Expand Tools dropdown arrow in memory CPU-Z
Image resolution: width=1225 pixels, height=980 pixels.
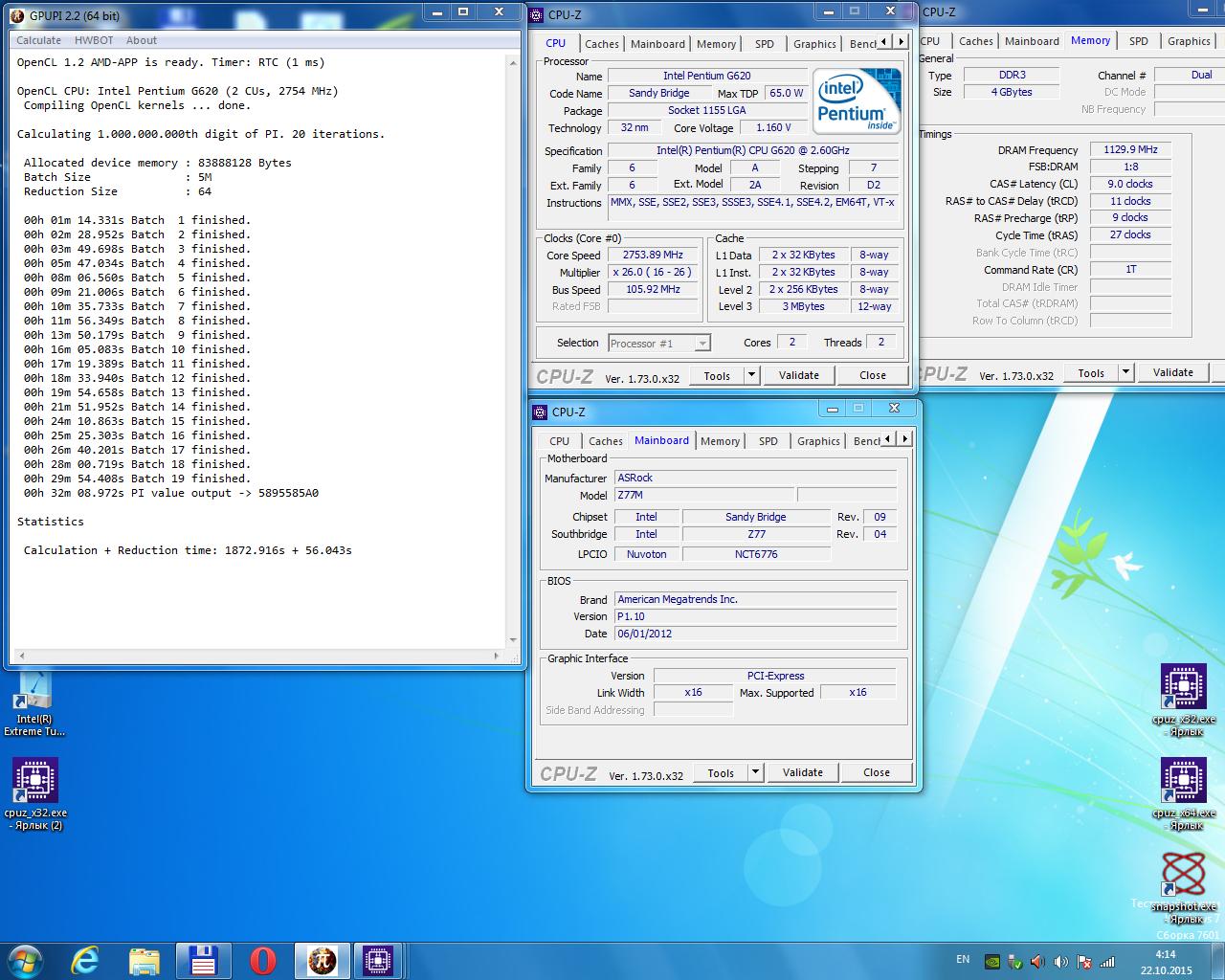tap(1126, 372)
